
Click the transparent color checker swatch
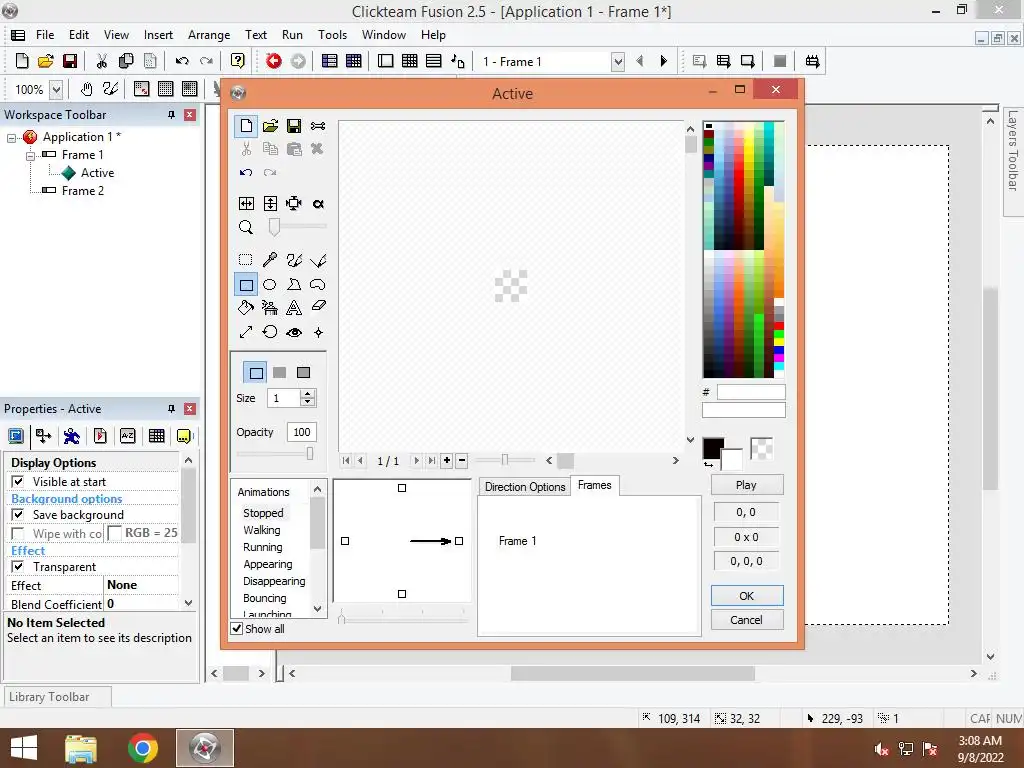[761, 449]
